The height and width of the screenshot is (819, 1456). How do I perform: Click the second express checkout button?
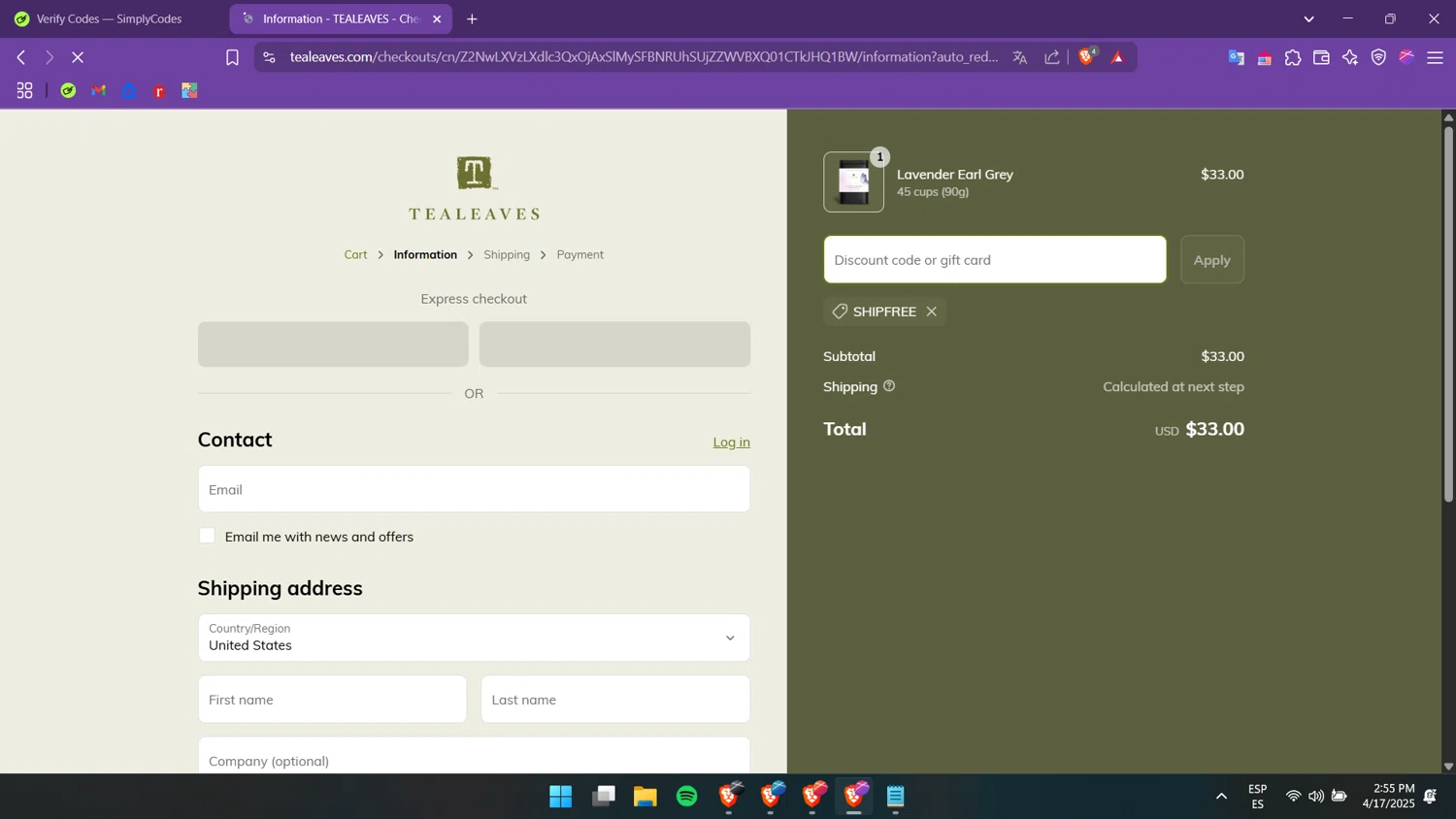pyautogui.click(x=614, y=344)
